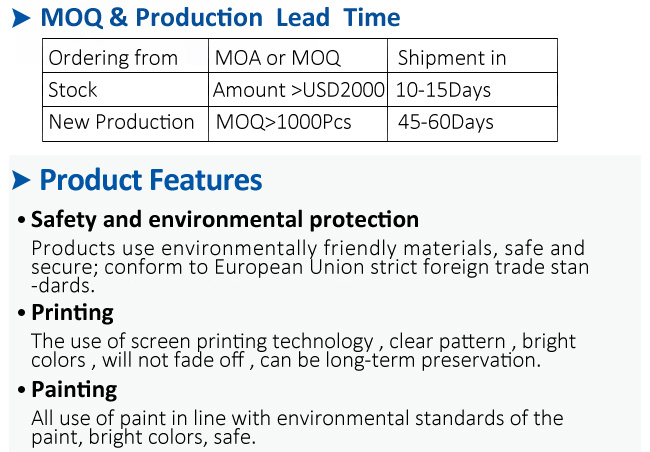Click the arrow icon beside Product Features
The width and height of the screenshot is (650, 452).
[x=21, y=180]
